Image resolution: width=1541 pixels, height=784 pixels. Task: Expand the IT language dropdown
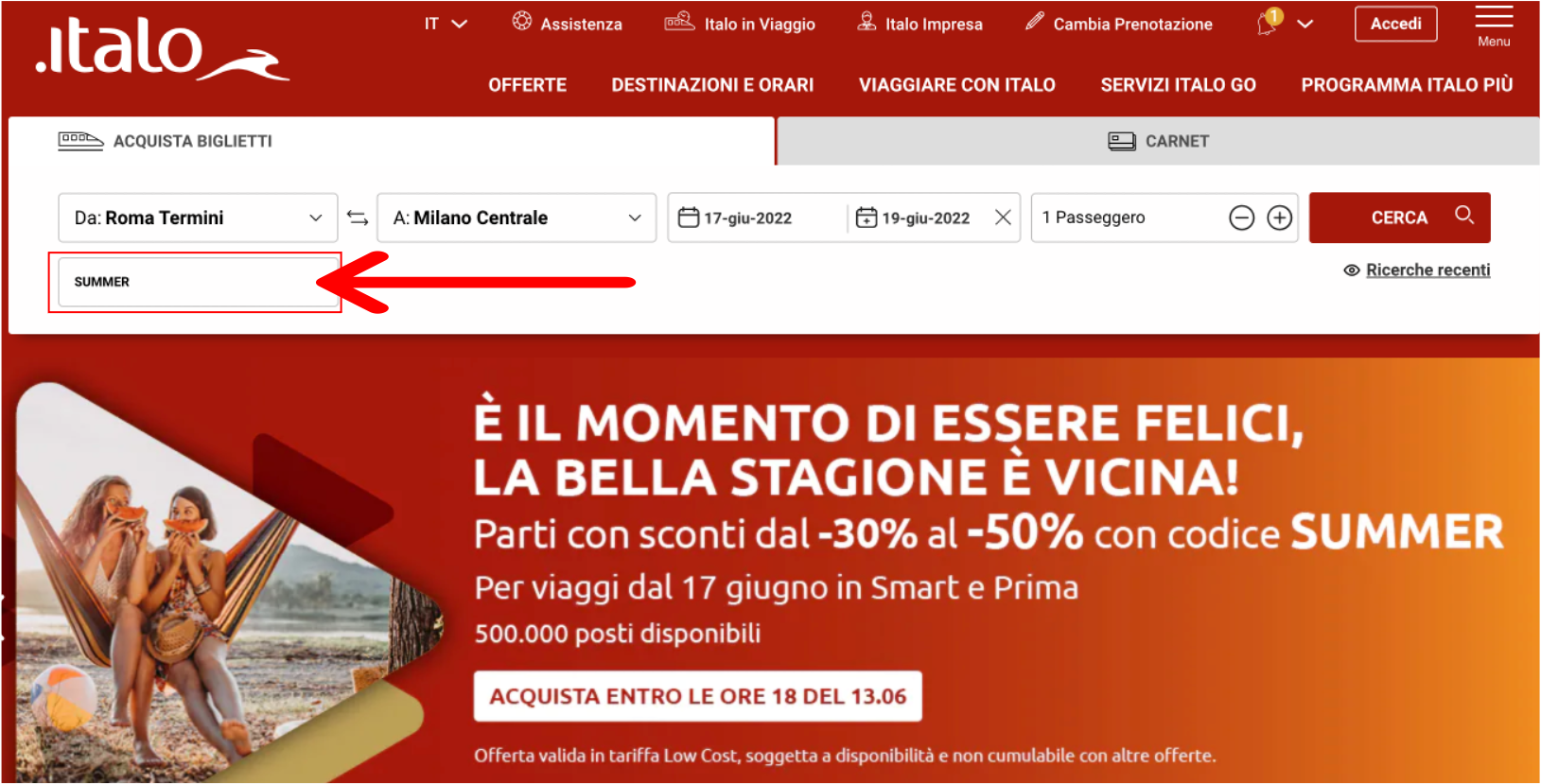[x=446, y=24]
